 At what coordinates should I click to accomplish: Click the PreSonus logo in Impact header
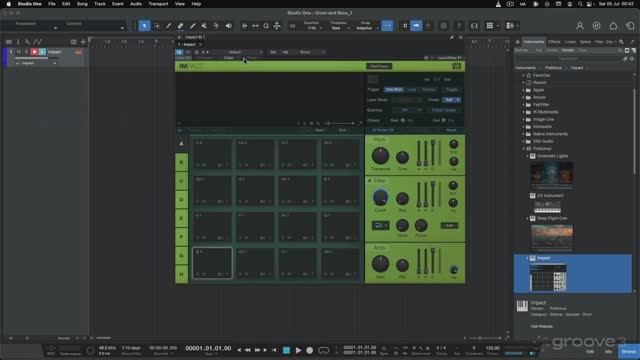coord(457,66)
